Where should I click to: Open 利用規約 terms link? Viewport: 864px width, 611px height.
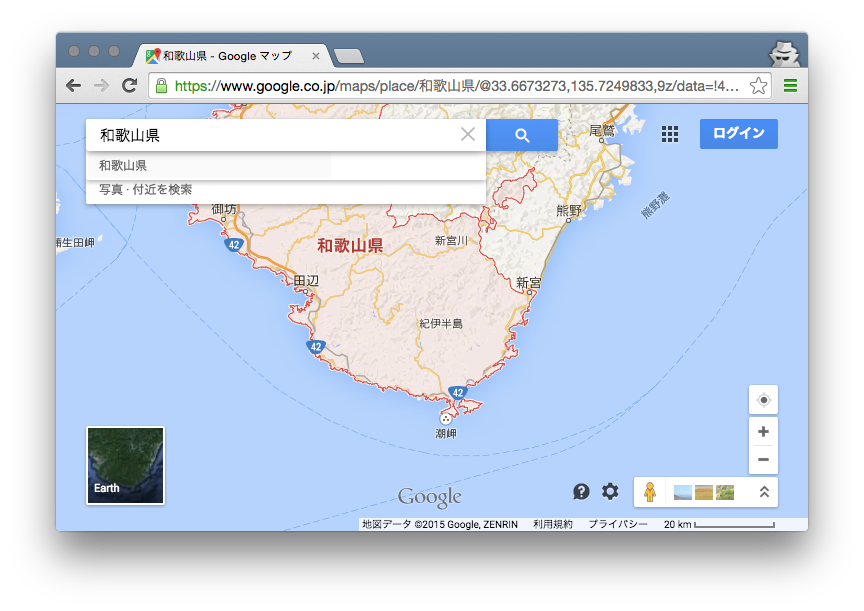[x=553, y=525]
